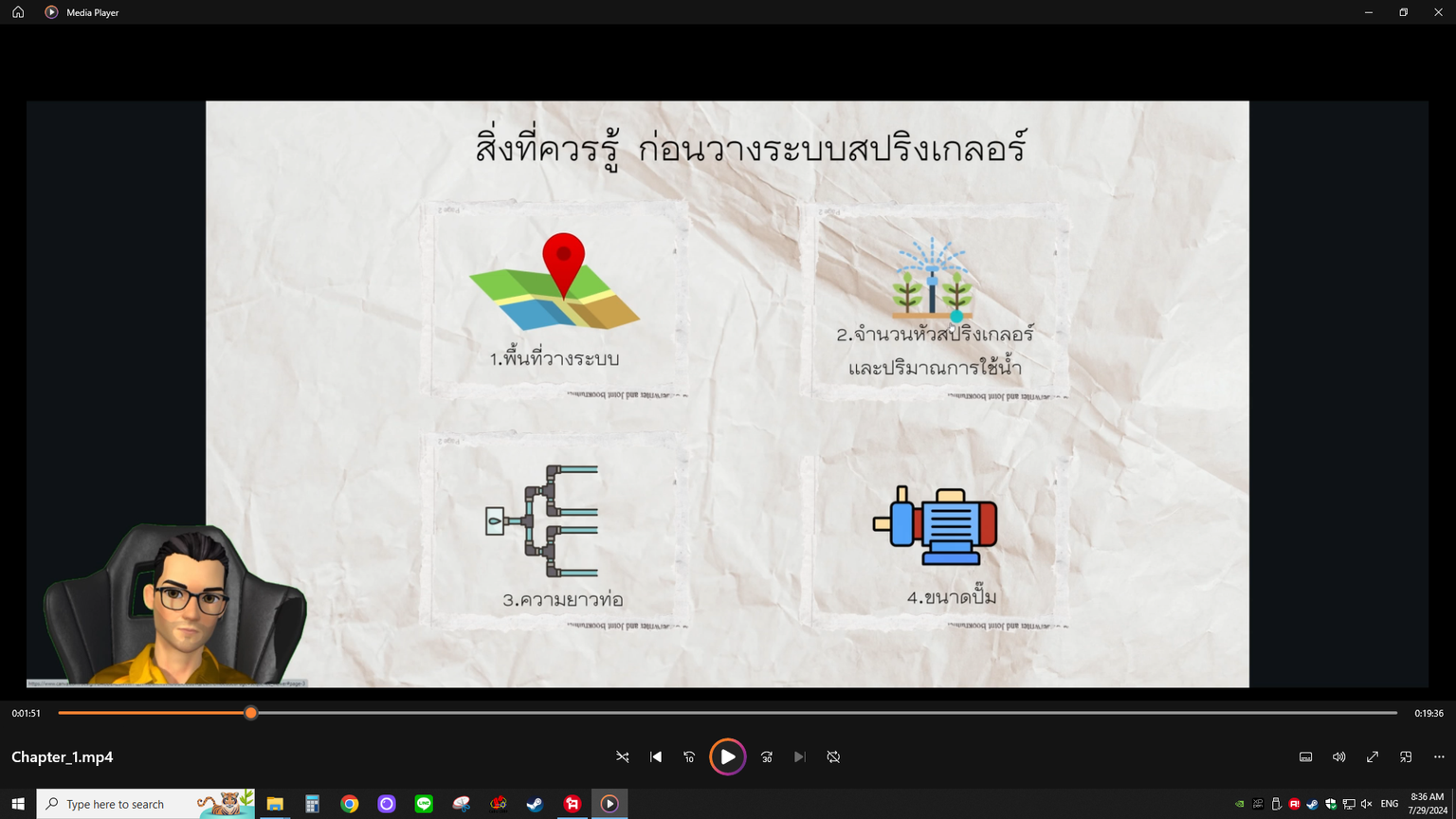Click the seek bar playhead handle
The height and width of the screenshot is (819, 1456).
coord(251,713)
